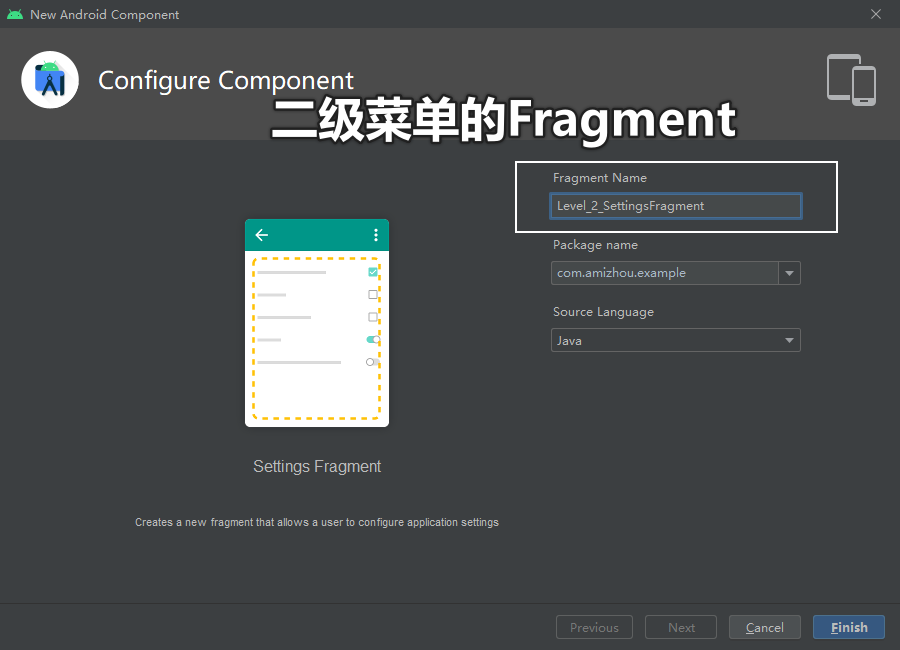900x650 pixels.
Task: Select the radio button in the preview
Action: tap(371, 361)
